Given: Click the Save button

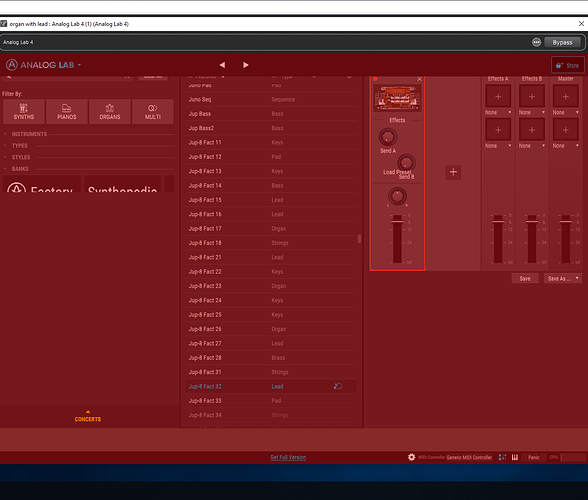Looking at the screenshot, I should [x=525, y=278].
